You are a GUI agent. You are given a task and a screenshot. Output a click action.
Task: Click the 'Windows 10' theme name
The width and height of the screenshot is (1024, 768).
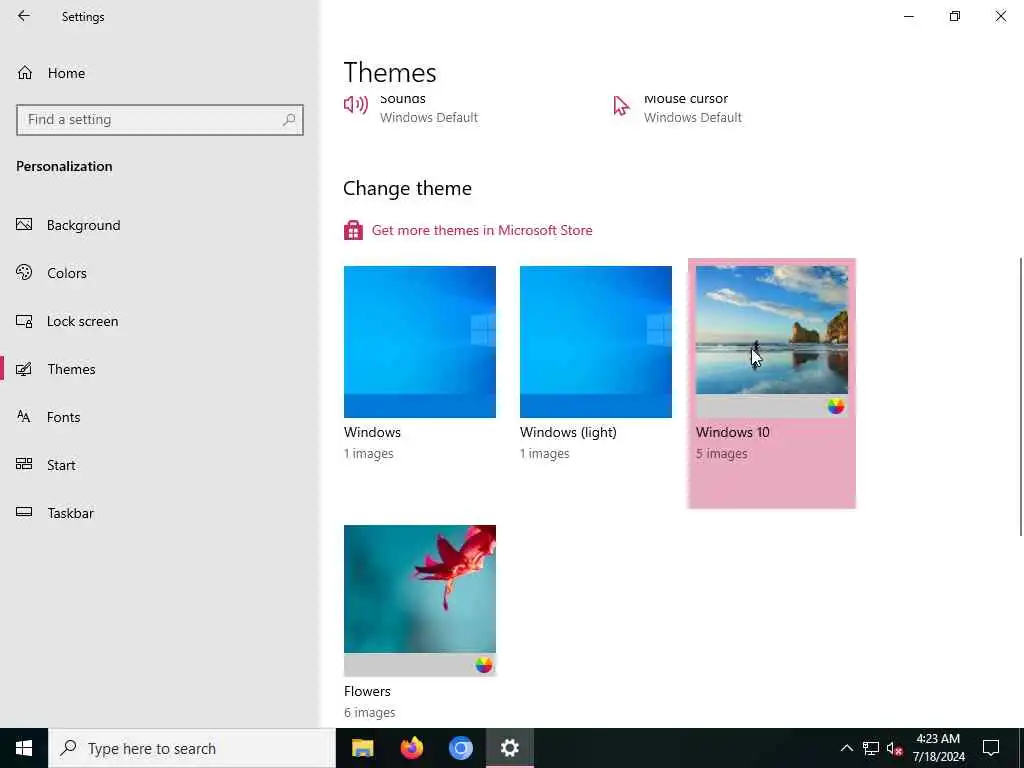(733, 432)
